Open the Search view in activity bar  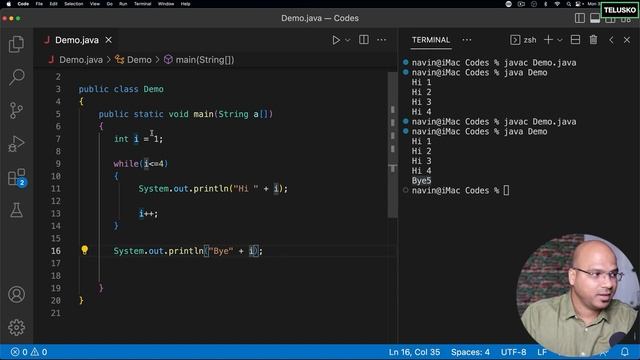[x=16, y=77]
